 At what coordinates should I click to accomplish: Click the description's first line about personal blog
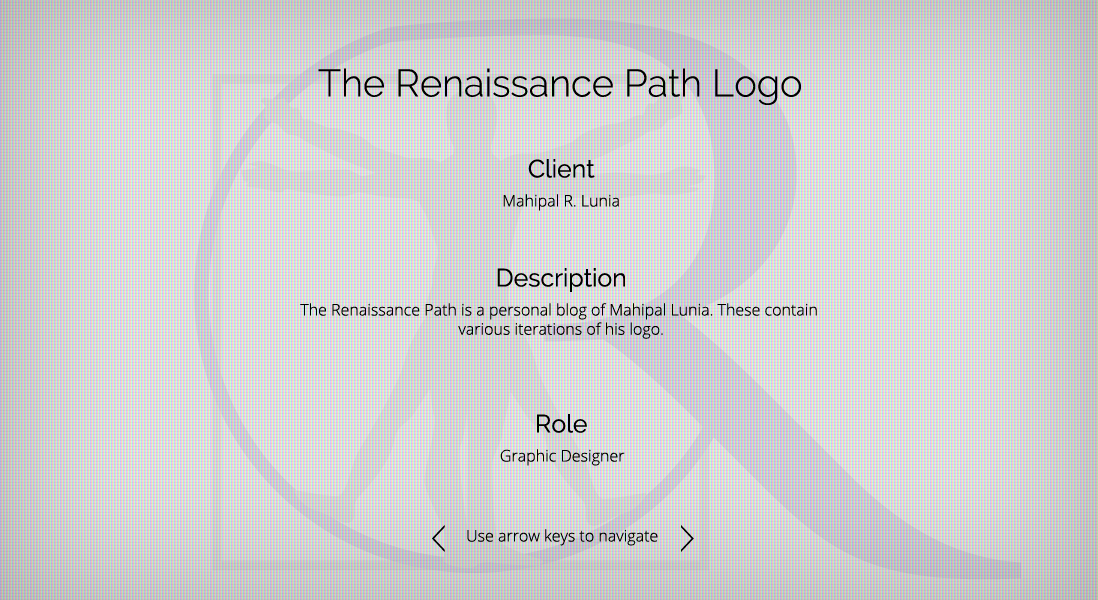[x=559, y=310]
